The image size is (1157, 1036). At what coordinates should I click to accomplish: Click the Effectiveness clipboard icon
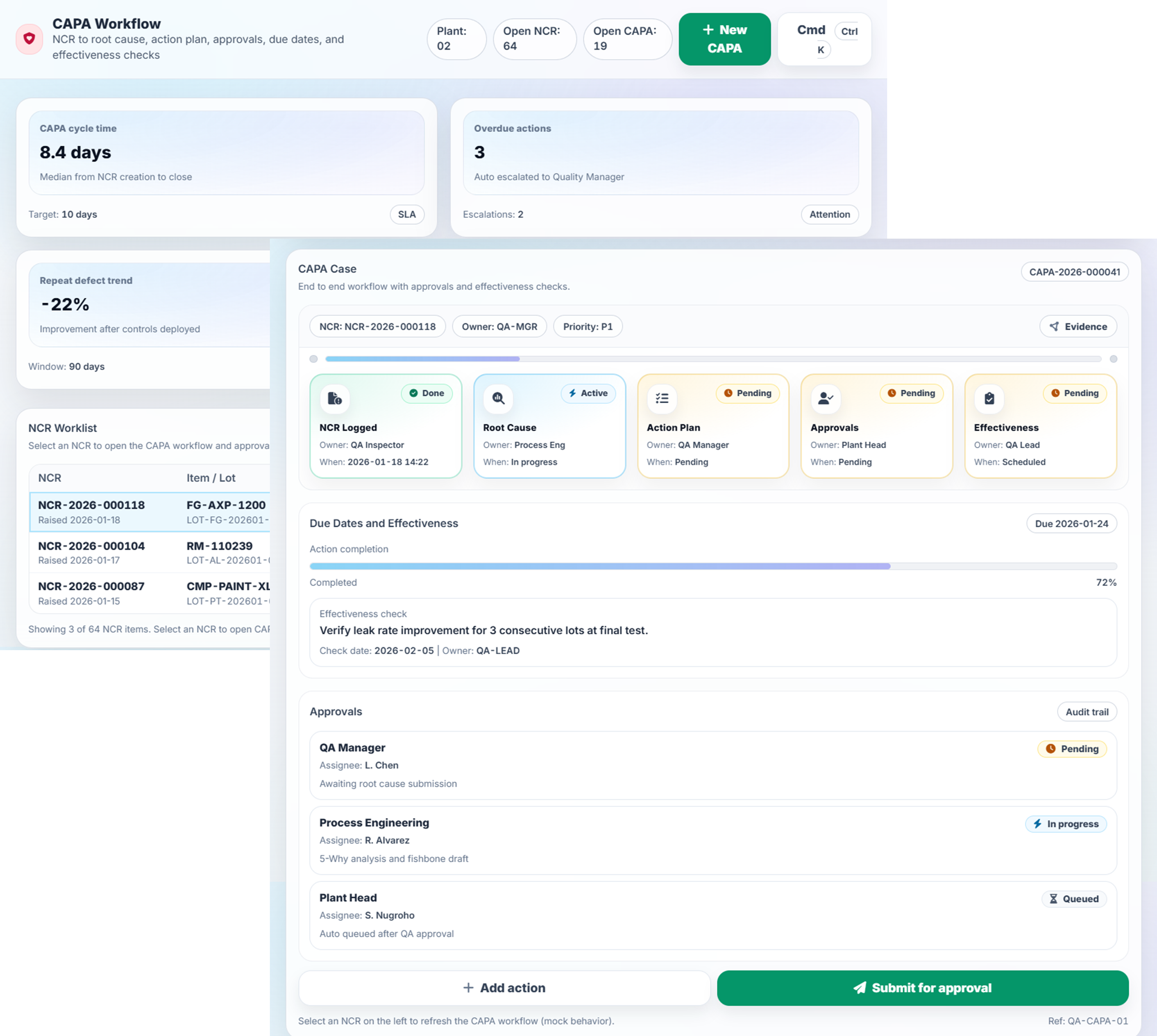[989, 398]
